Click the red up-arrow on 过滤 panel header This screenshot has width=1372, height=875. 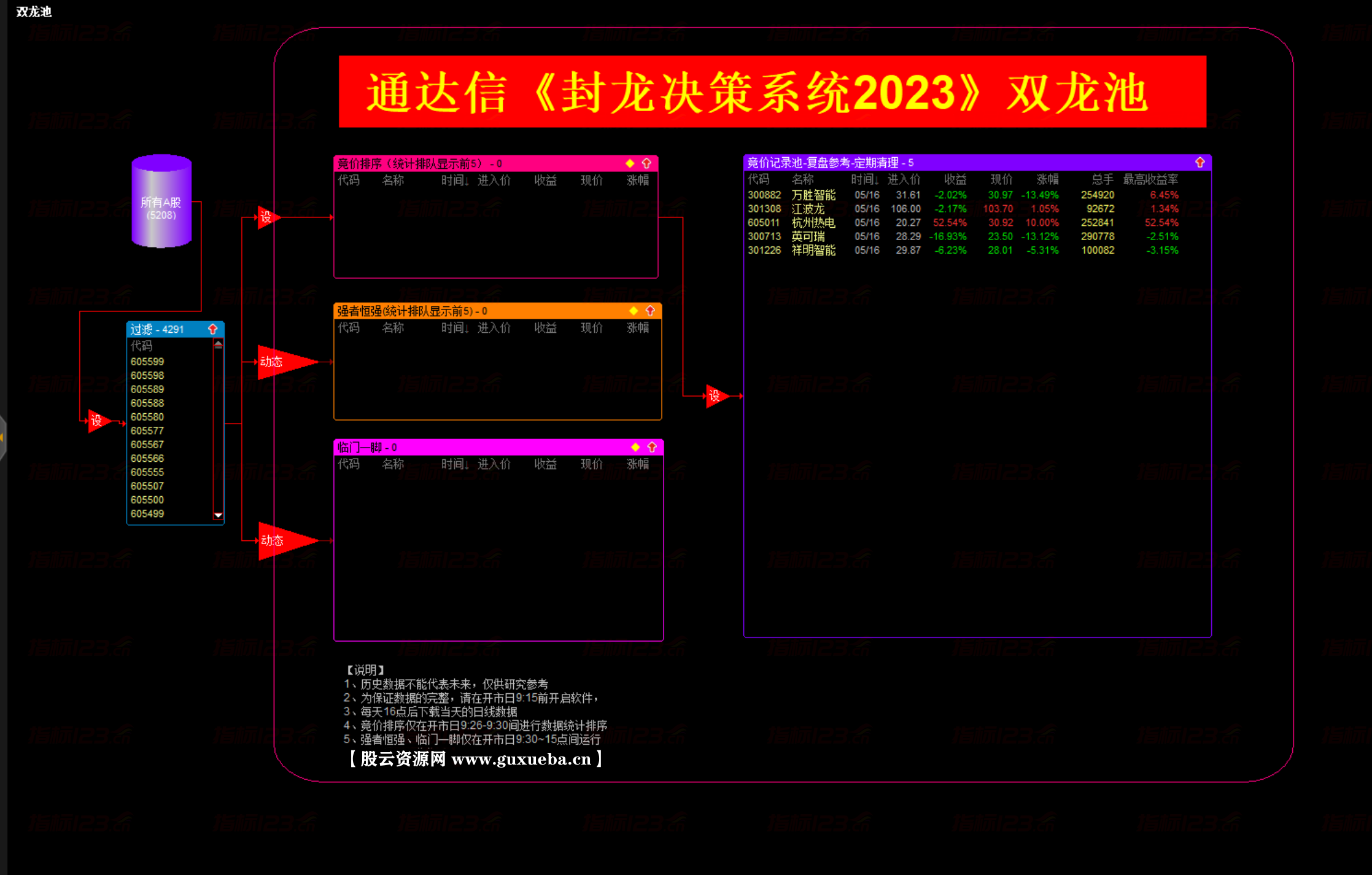coord(213,329)
